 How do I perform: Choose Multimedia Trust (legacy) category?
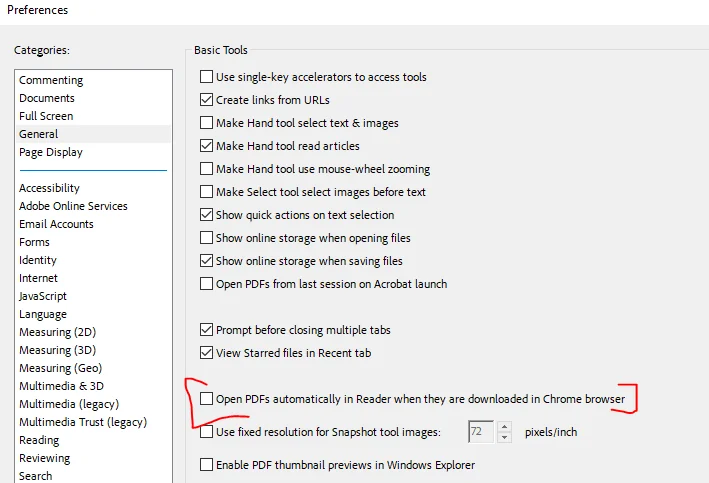pos(82,422)
